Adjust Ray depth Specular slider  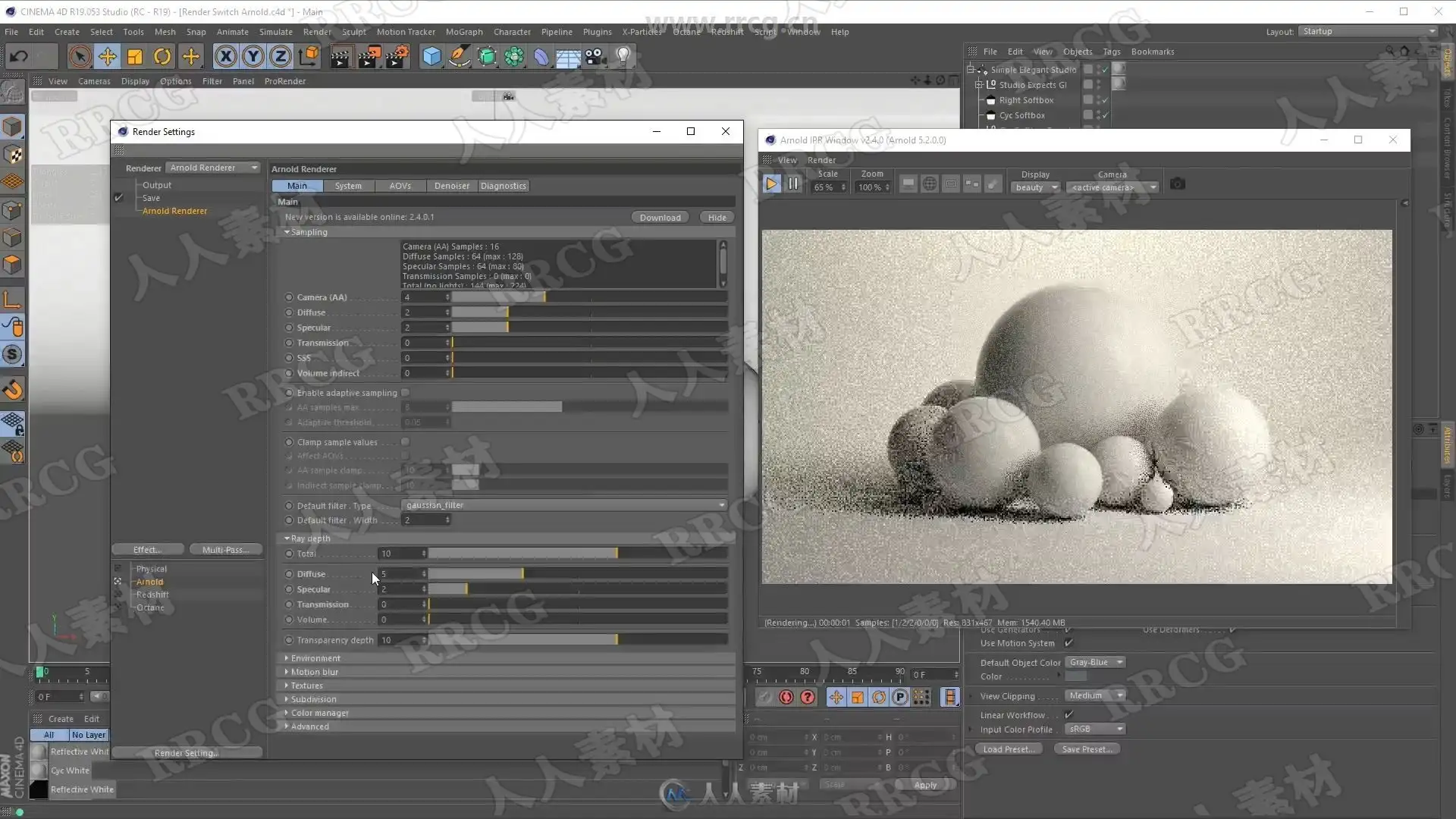[578, 589]
